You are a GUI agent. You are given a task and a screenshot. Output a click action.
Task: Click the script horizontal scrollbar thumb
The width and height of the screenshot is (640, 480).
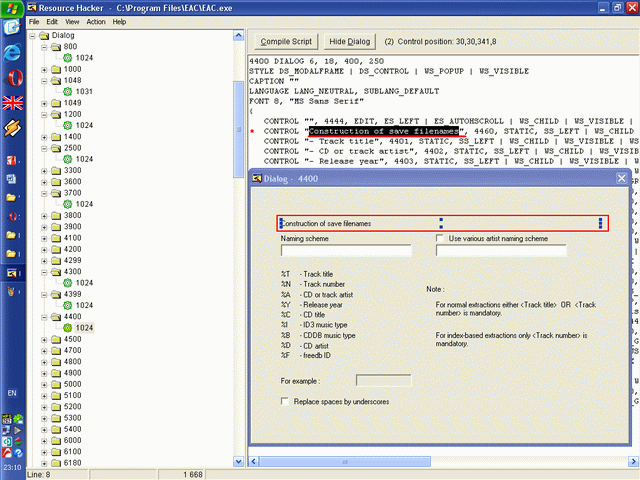coord(345,462)
